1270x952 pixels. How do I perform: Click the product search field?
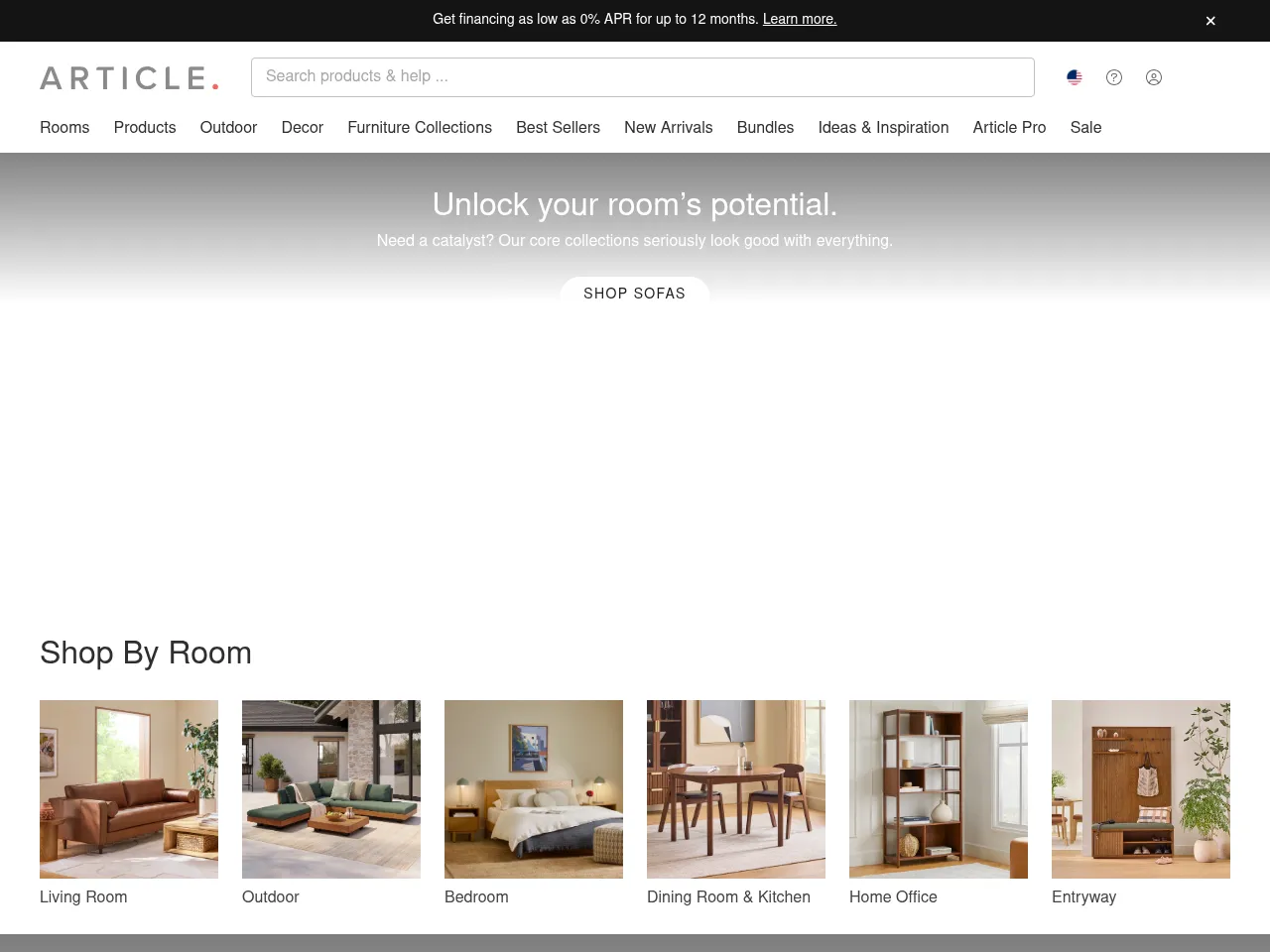(x=643, y=76)
